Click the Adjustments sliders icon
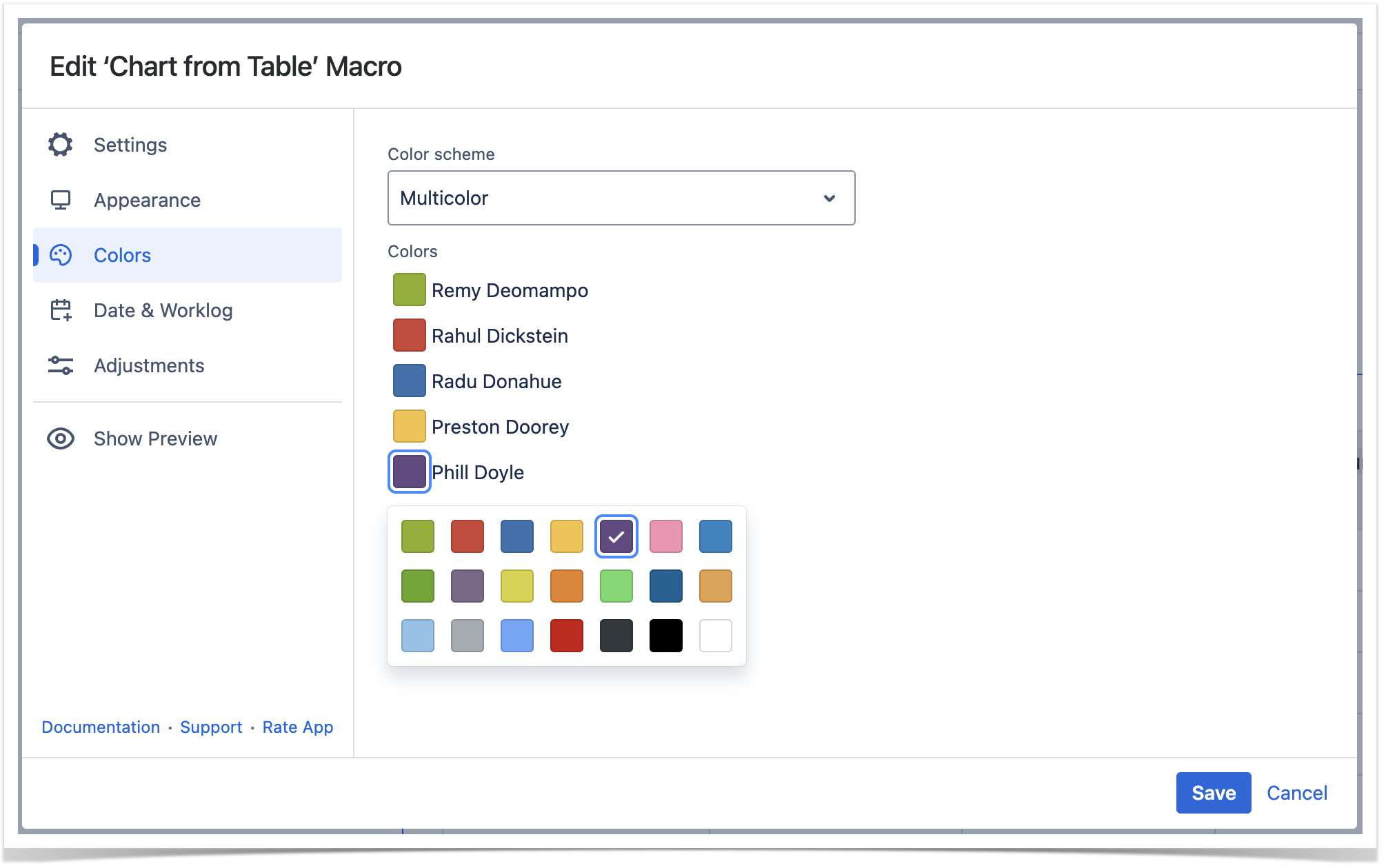The width and height of the screenshot is (1386, 868). (61, 365)
